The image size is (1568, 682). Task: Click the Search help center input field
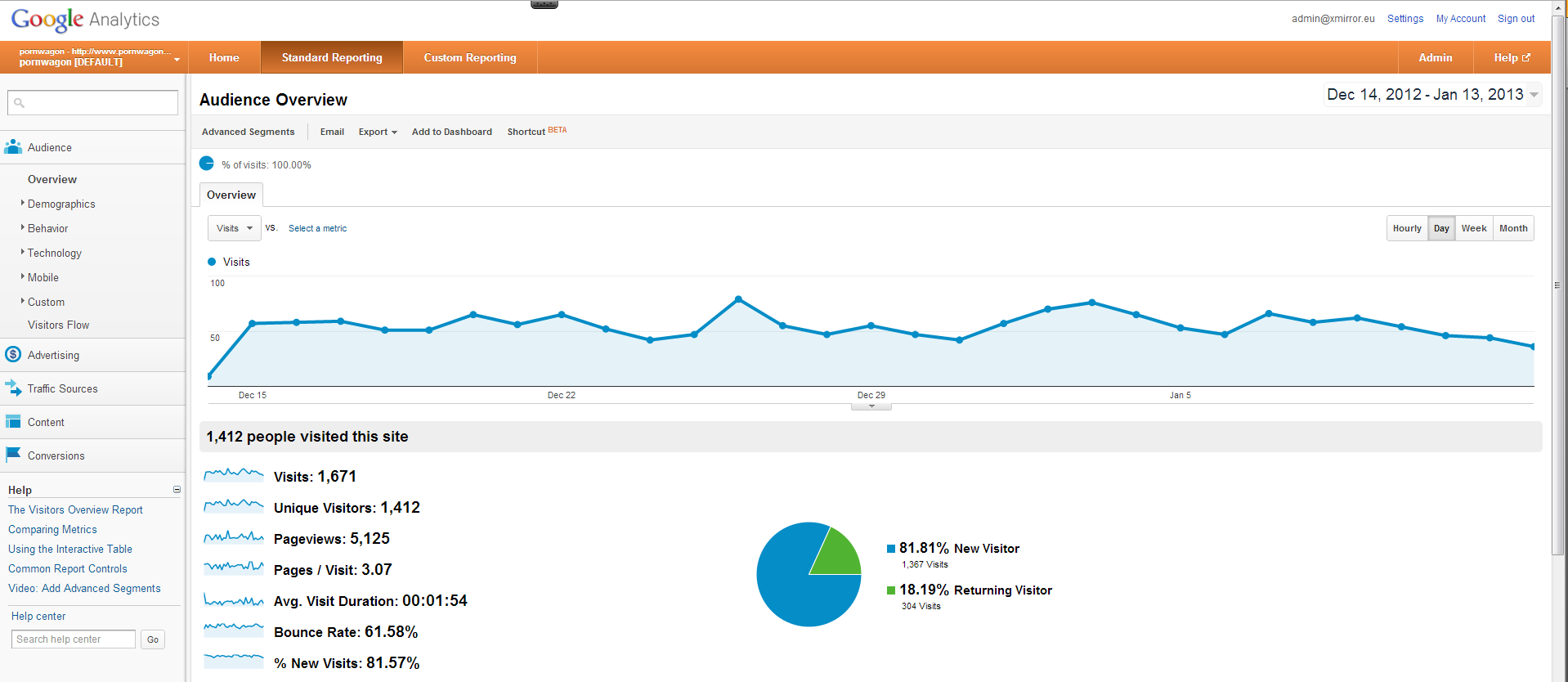[x=74, y=639]
